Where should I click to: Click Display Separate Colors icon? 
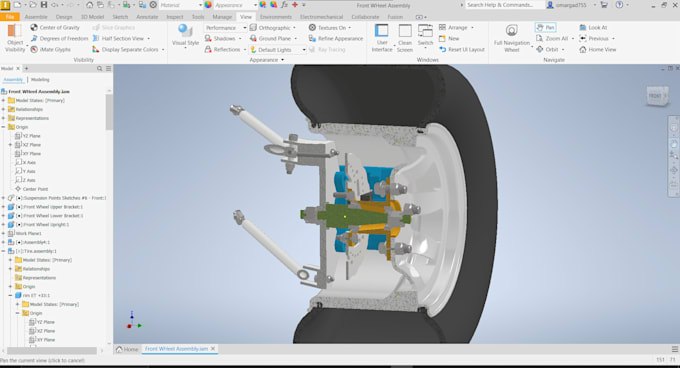96,49
